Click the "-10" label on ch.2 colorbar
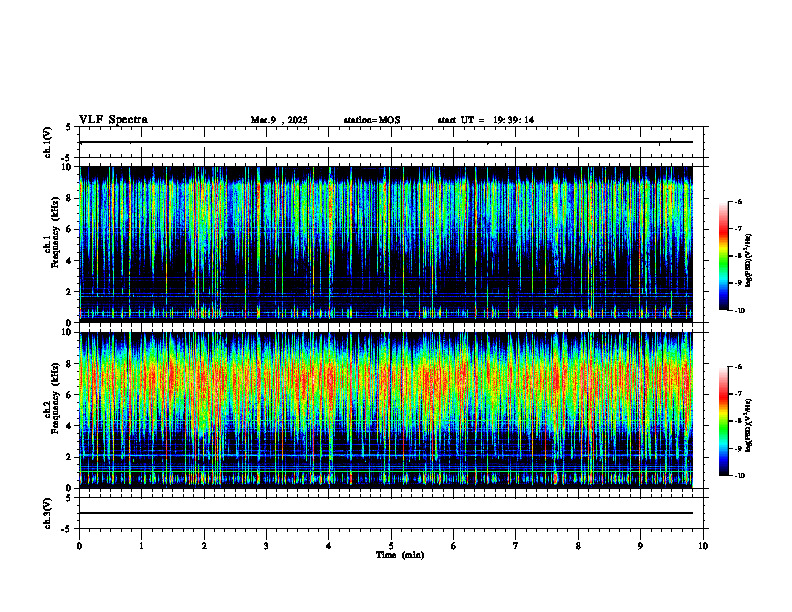The width and height of the screenshot is (792, 612). point(739,476)
